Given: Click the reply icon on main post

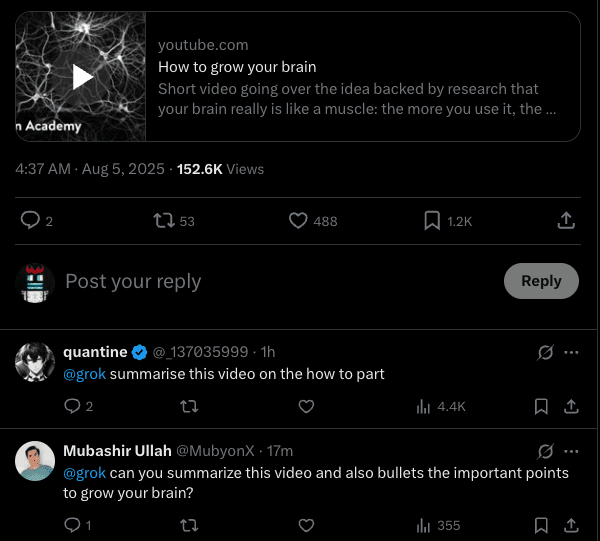Looking at the screenshot, I should 31,221.
